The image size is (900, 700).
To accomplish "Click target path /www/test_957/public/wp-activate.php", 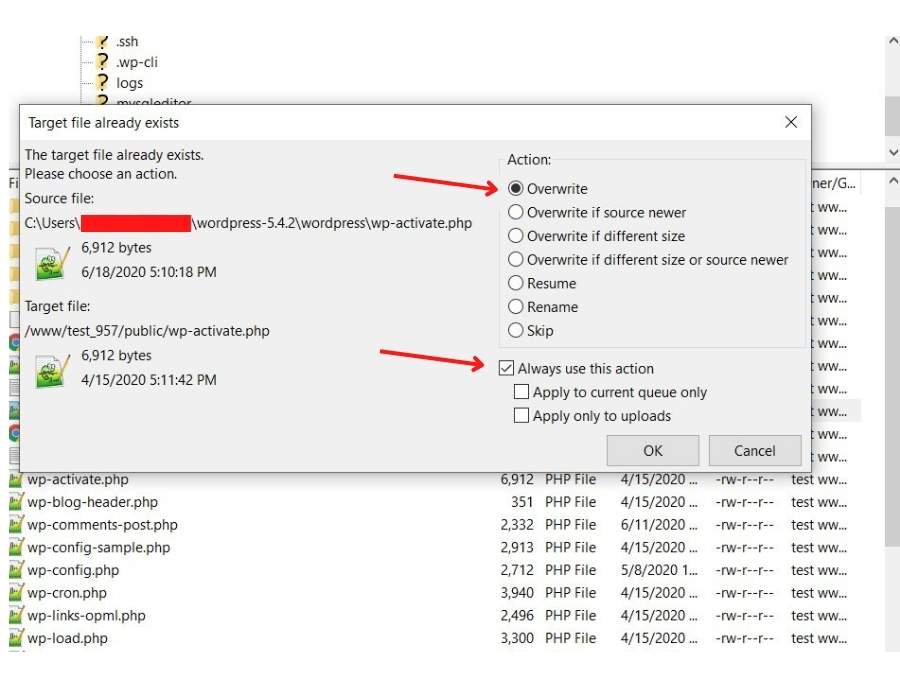I will click(x=147, y=331).
